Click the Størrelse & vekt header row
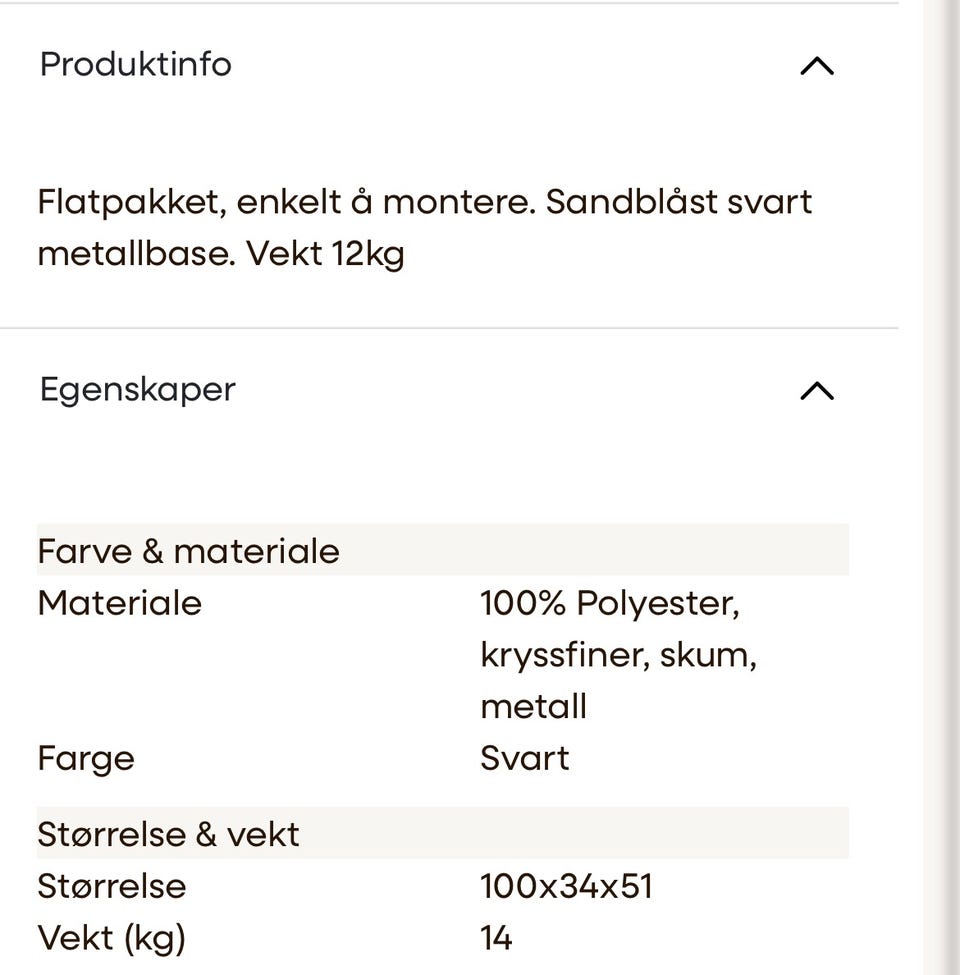Image resolution: width=960 pixels, height=975 pixels. (443, 833)
